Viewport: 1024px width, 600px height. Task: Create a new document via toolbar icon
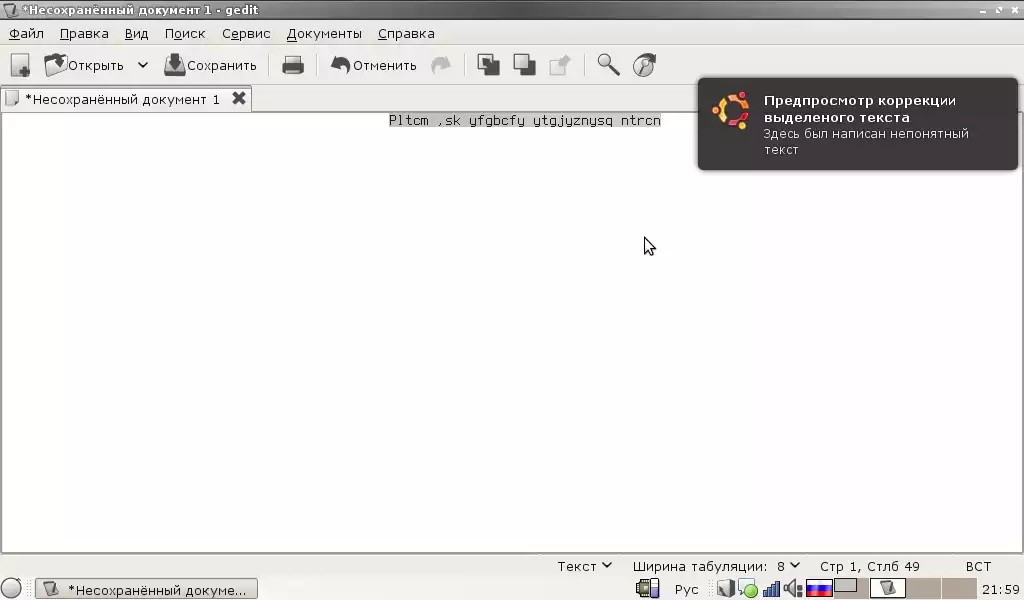[x=20, y=65]
